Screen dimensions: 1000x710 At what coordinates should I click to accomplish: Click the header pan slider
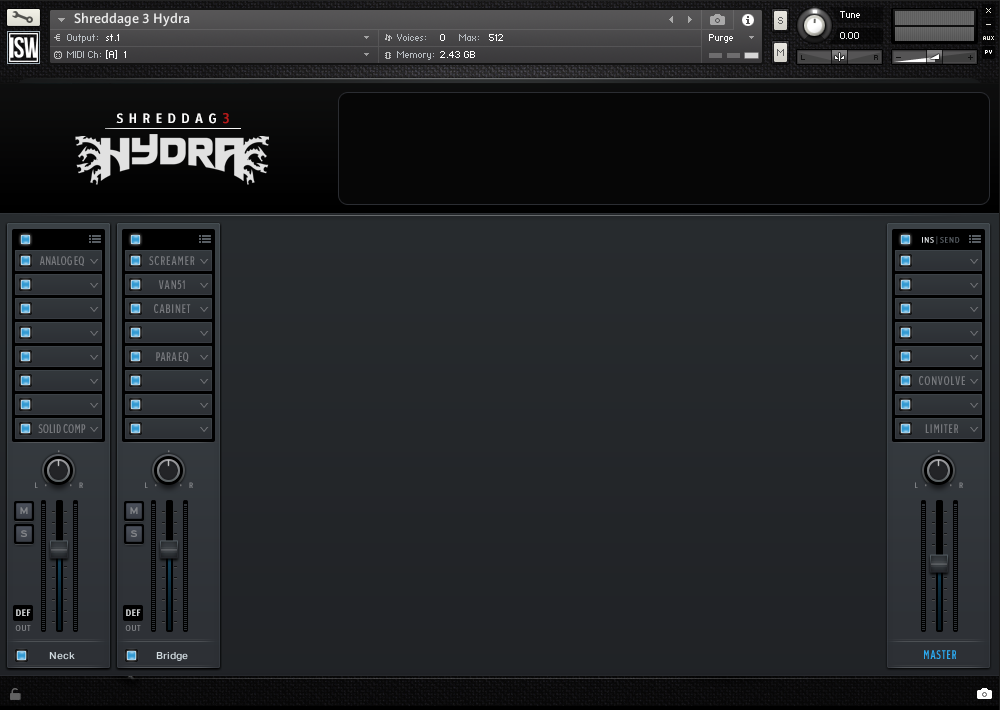pyautogui.click(x=839, y=57)
